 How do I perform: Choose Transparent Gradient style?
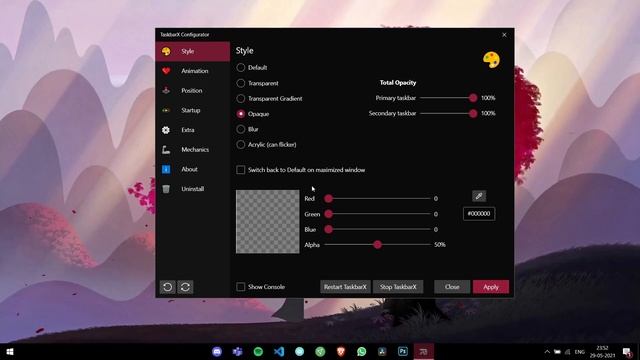click(x=241, y=98)
